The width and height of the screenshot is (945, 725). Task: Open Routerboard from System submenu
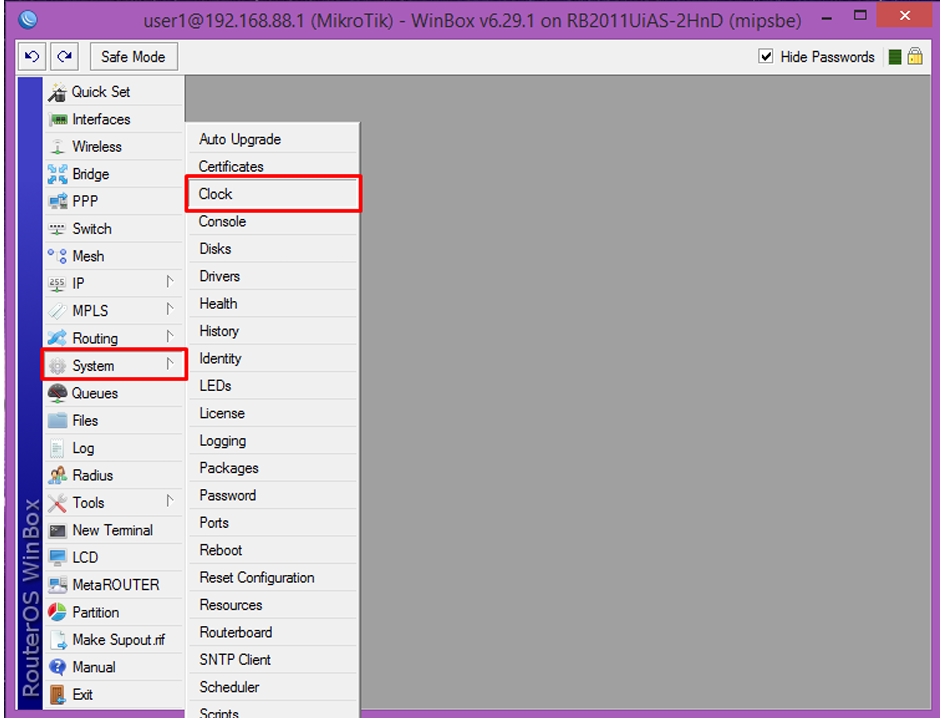[274, 633]
